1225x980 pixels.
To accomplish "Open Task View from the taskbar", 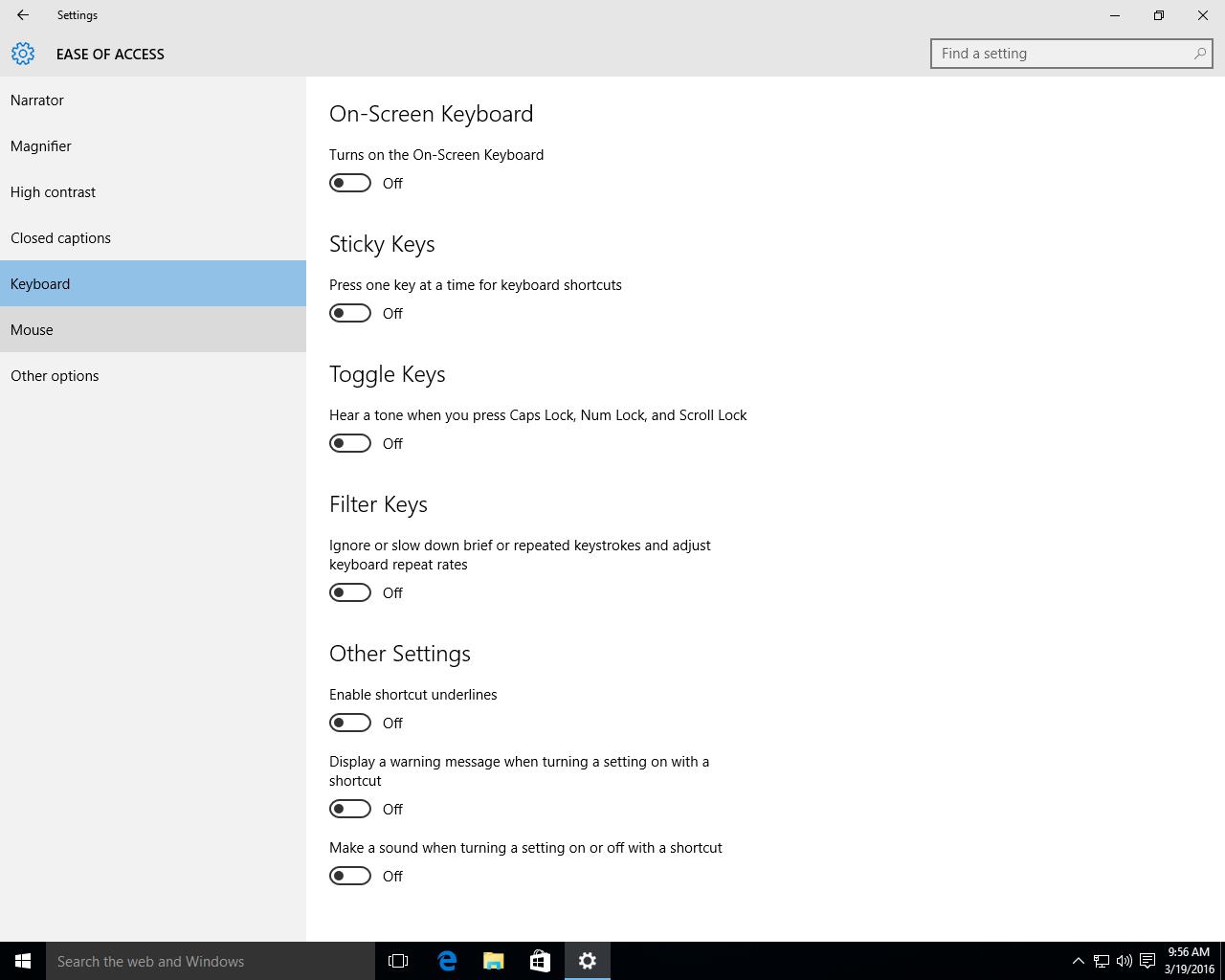I will point(398,961).
